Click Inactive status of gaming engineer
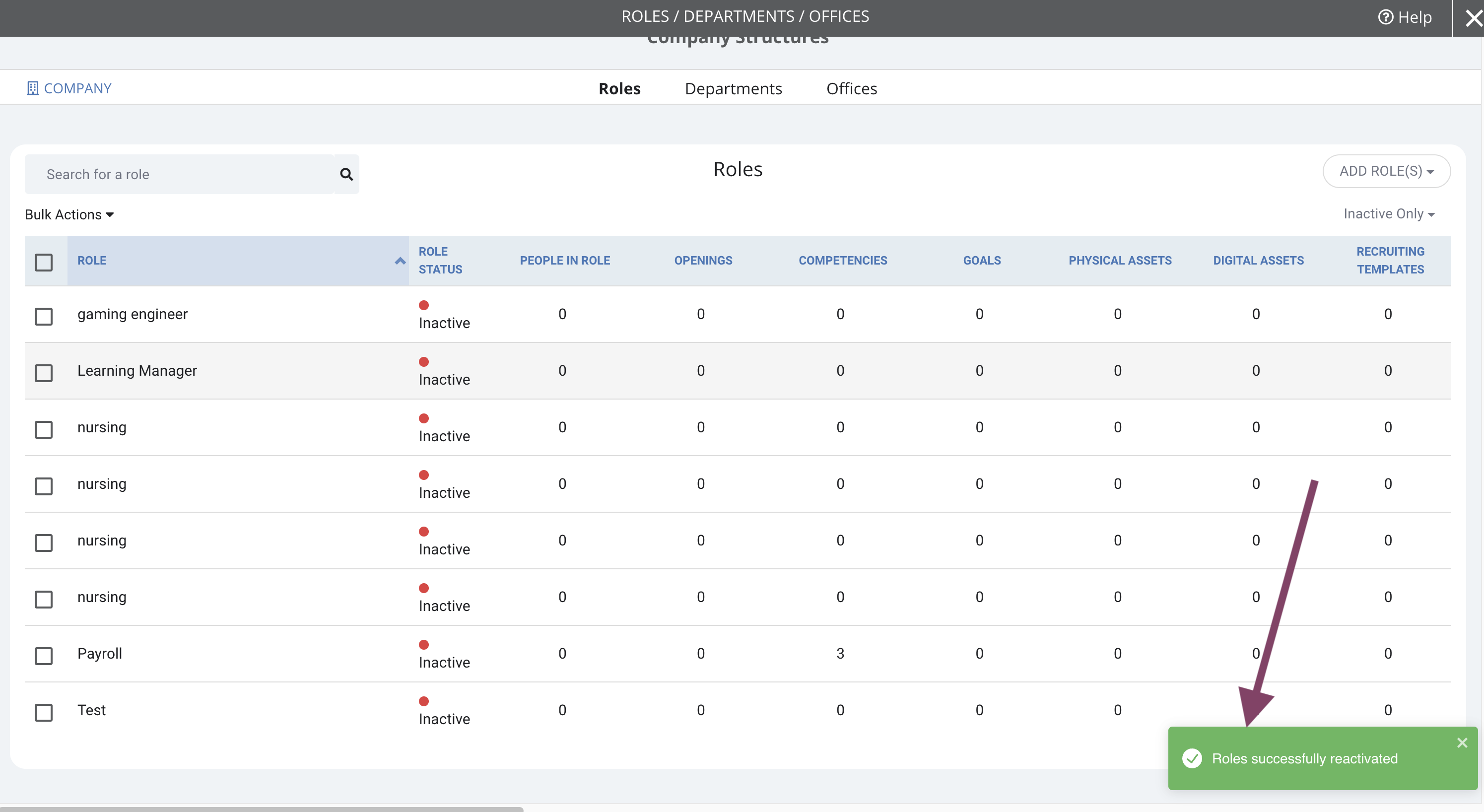The image size is (1484, 812). [x=444, y=315]
